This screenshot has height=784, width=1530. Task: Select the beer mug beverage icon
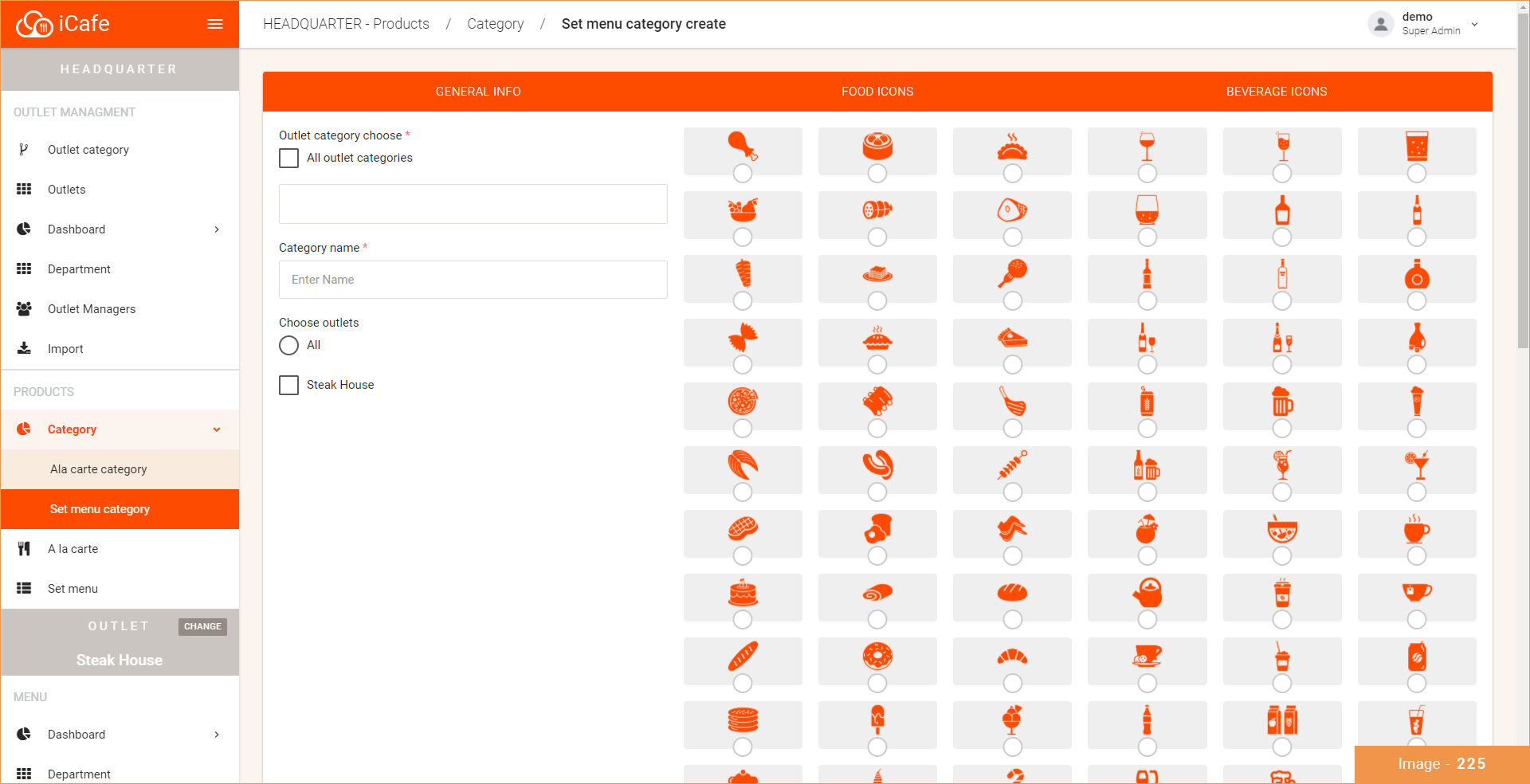[1282, 401]
